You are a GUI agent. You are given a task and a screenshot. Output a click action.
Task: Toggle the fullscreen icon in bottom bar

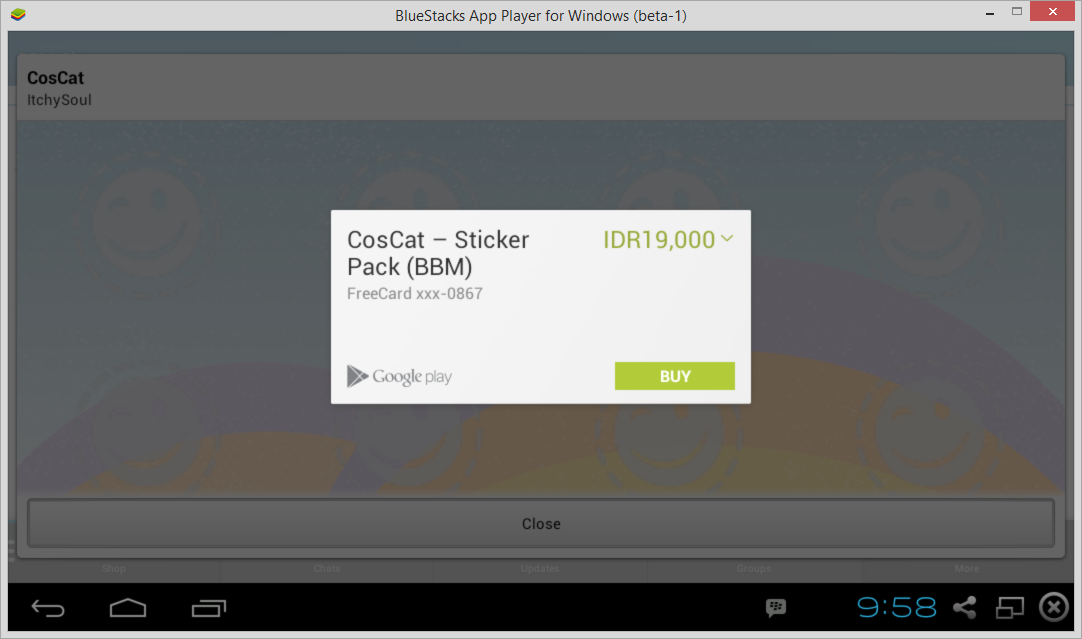(1010, 608)
